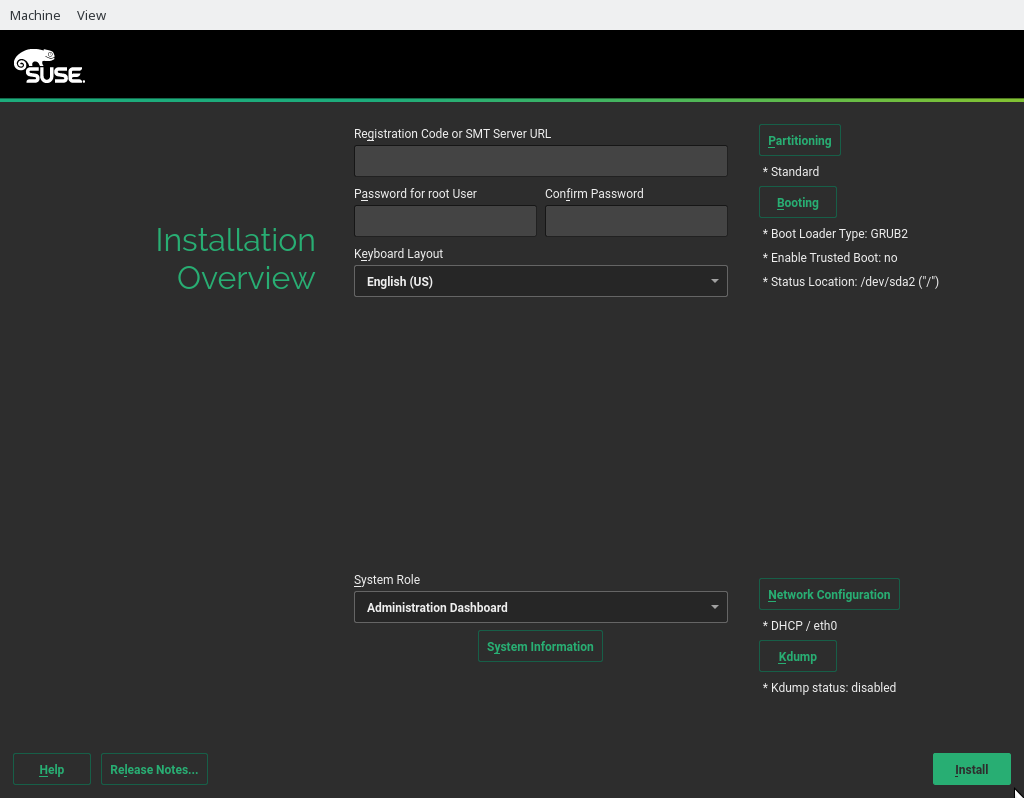Open the Machine menu
This screenshot has width=1024, height=798.
click(35, 15)
